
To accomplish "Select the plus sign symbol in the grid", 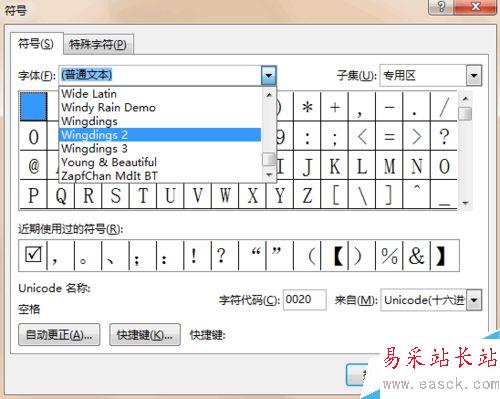I will tap(335, 107).
